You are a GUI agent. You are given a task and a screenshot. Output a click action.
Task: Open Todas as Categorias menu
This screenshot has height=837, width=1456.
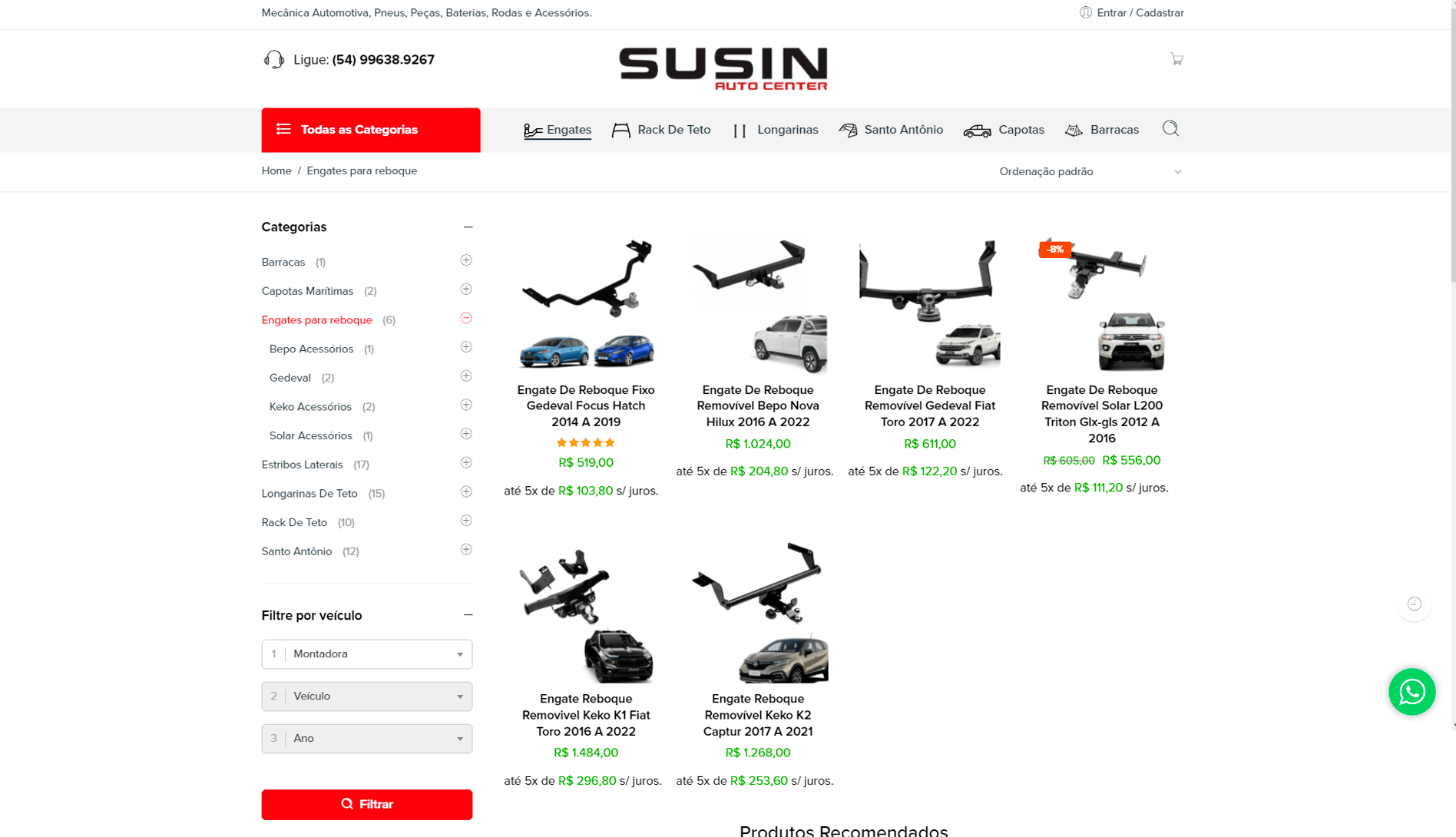(370, 130)
